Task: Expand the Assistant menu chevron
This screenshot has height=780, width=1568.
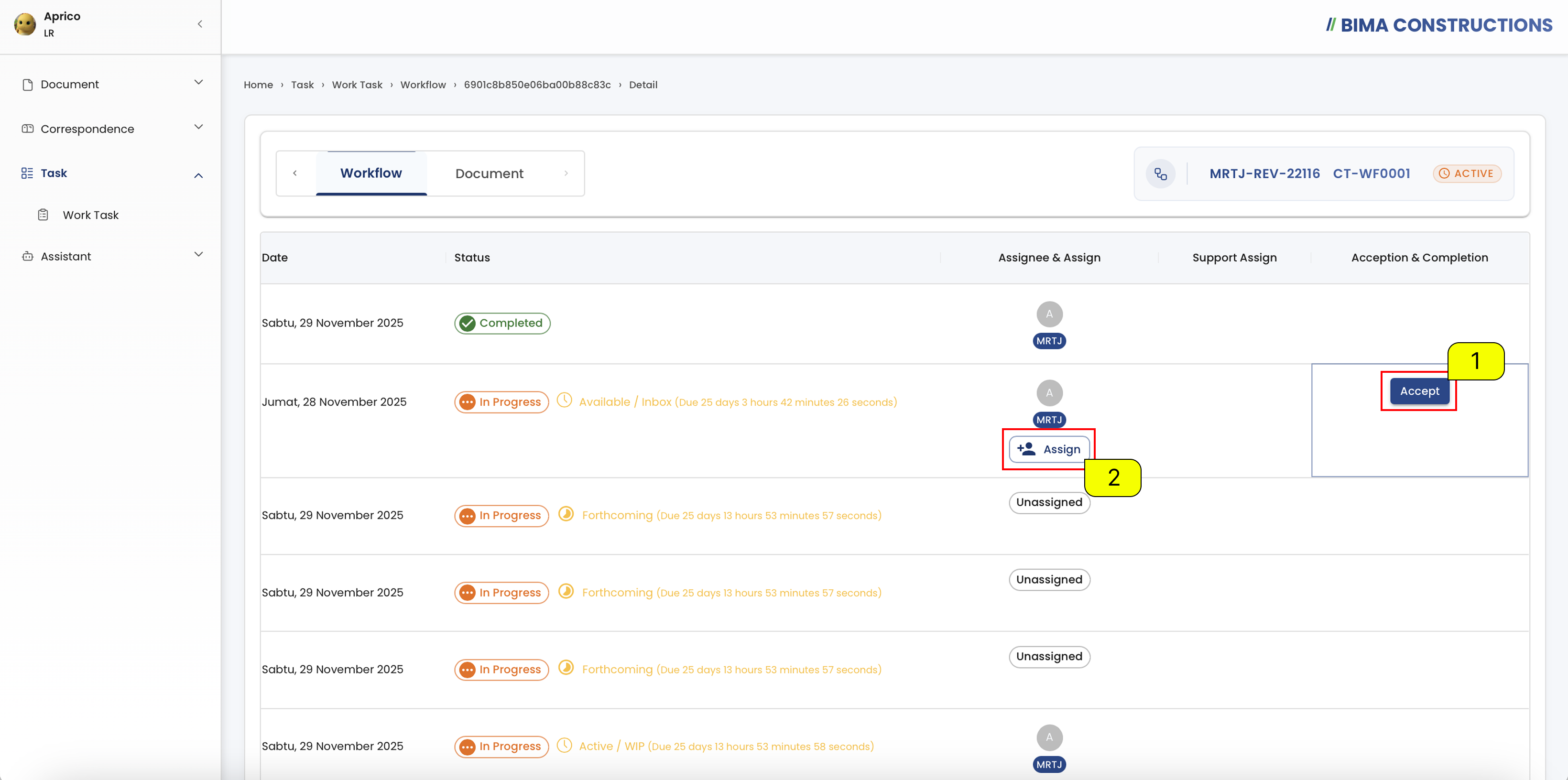Action: (198, 254)
